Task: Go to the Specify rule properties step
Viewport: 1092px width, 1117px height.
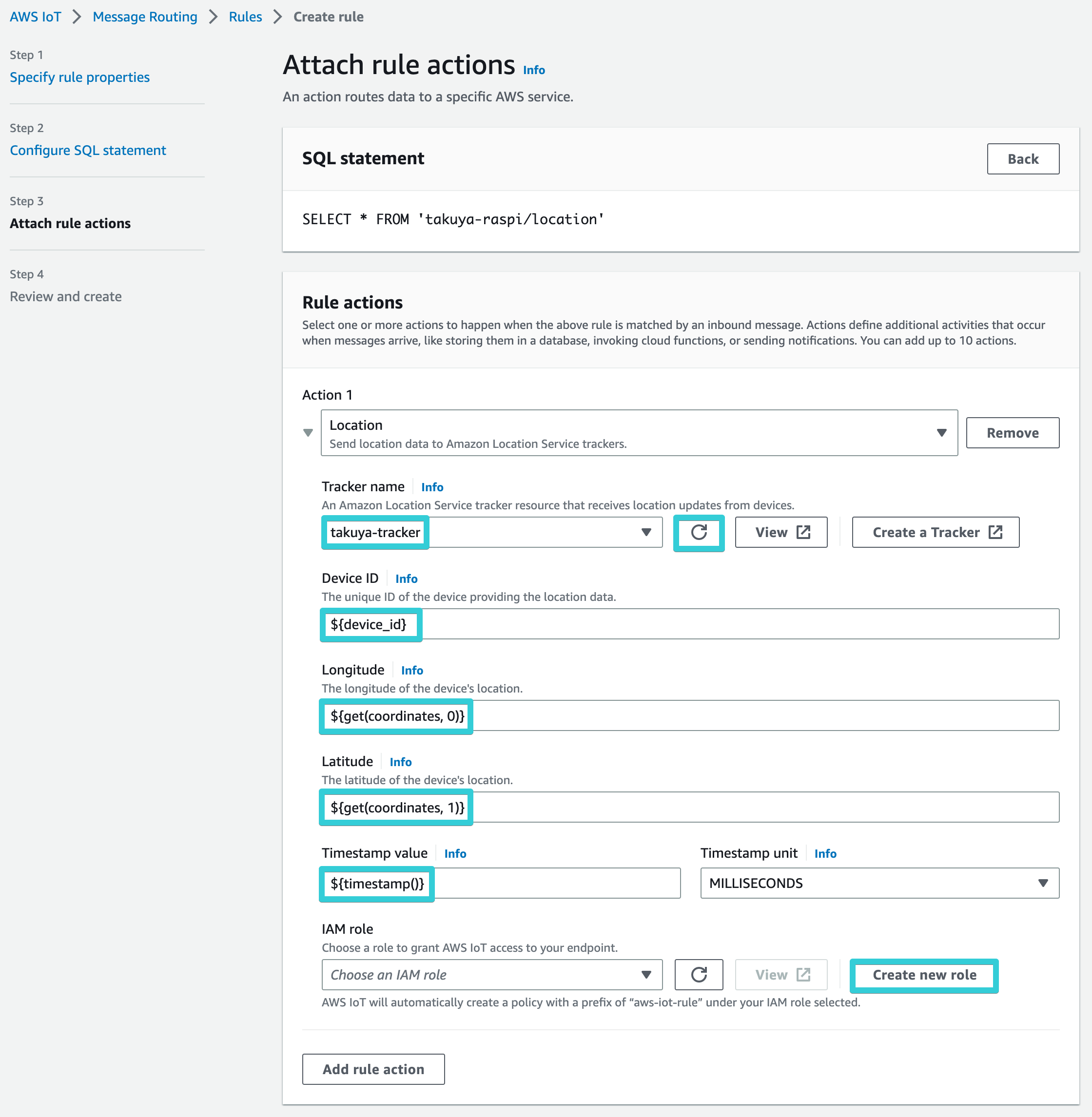Action: [x=79, y=76]
